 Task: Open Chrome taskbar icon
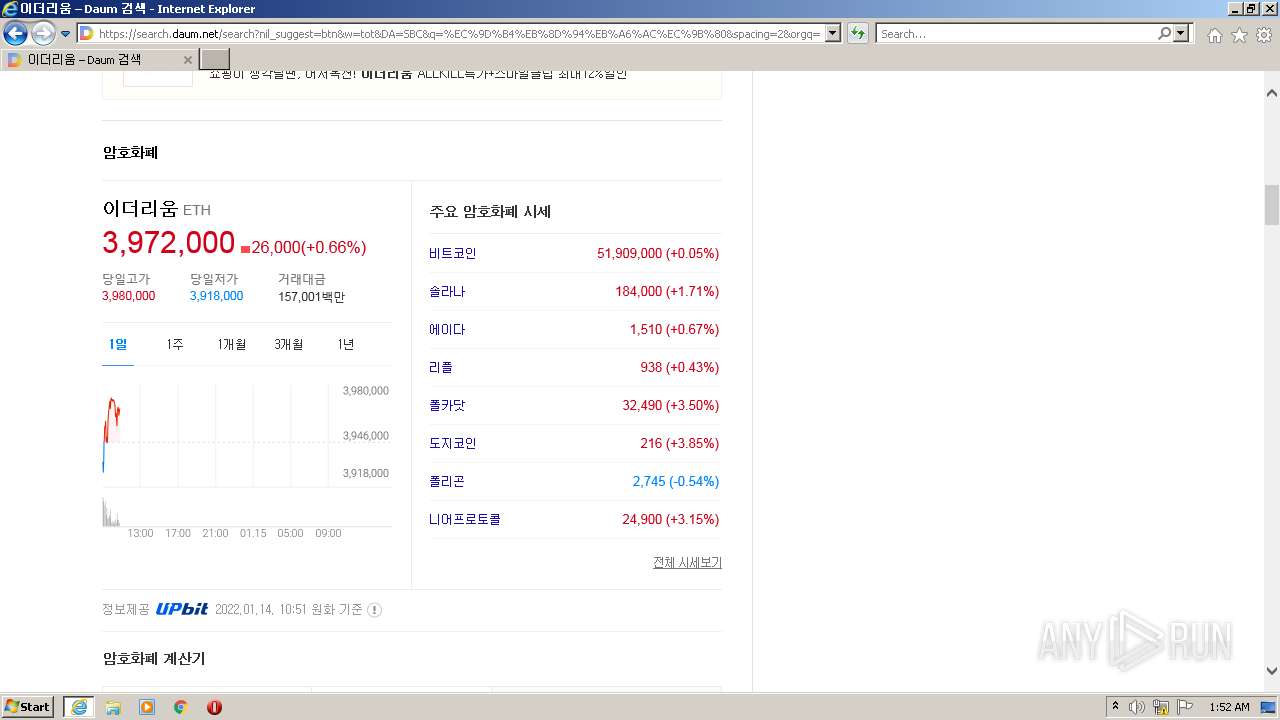[x=181, y=707]
